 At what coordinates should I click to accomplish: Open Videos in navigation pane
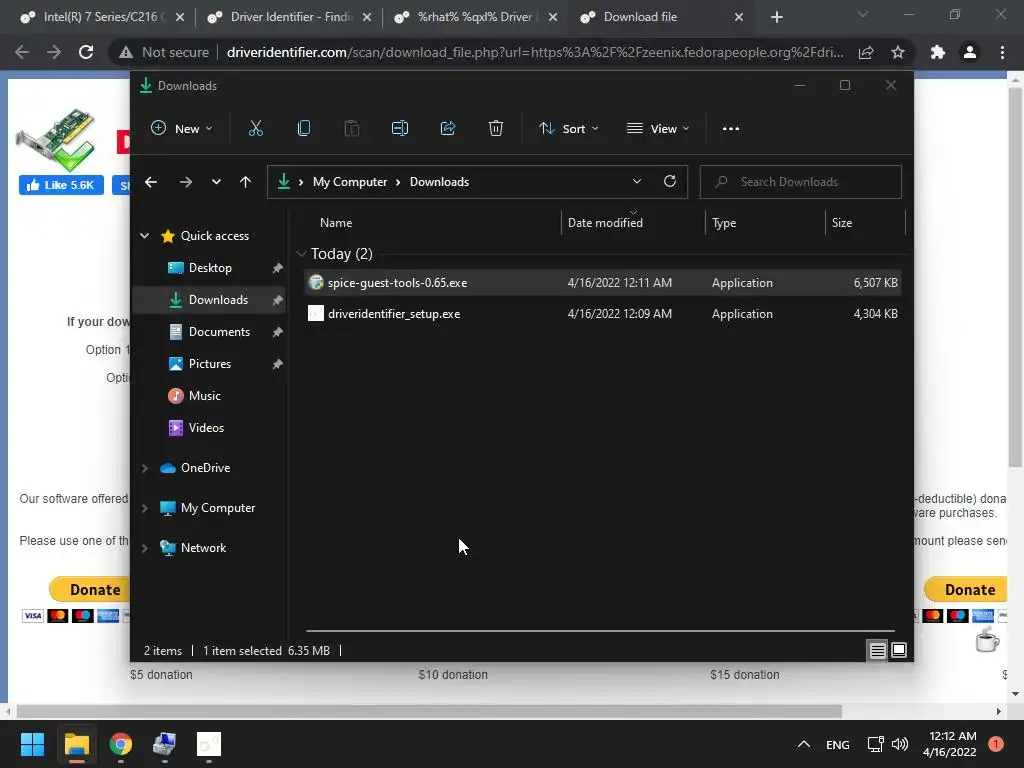(x=210, y=428)
